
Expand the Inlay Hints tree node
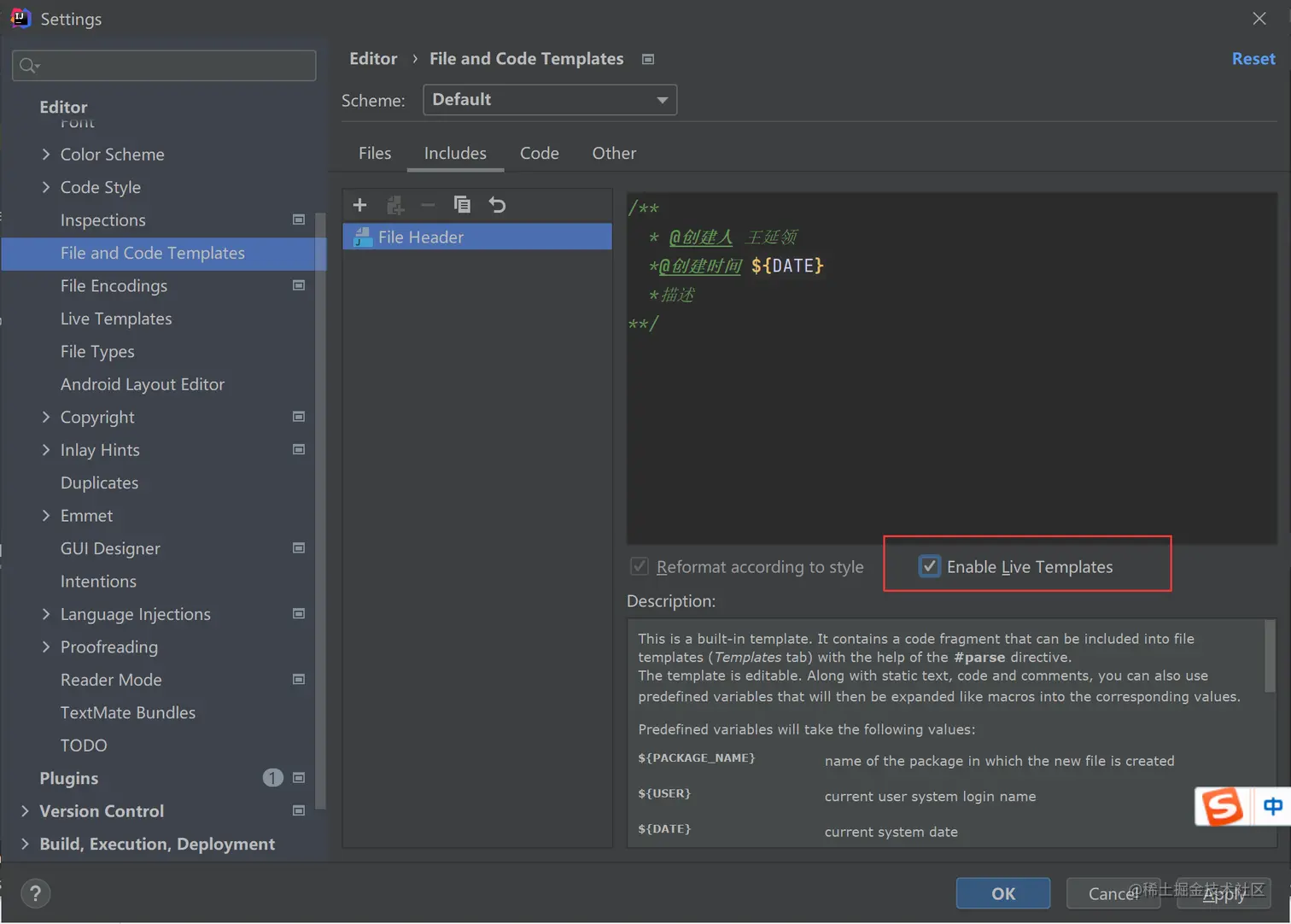pyautogui.click(x=46, y=450)
